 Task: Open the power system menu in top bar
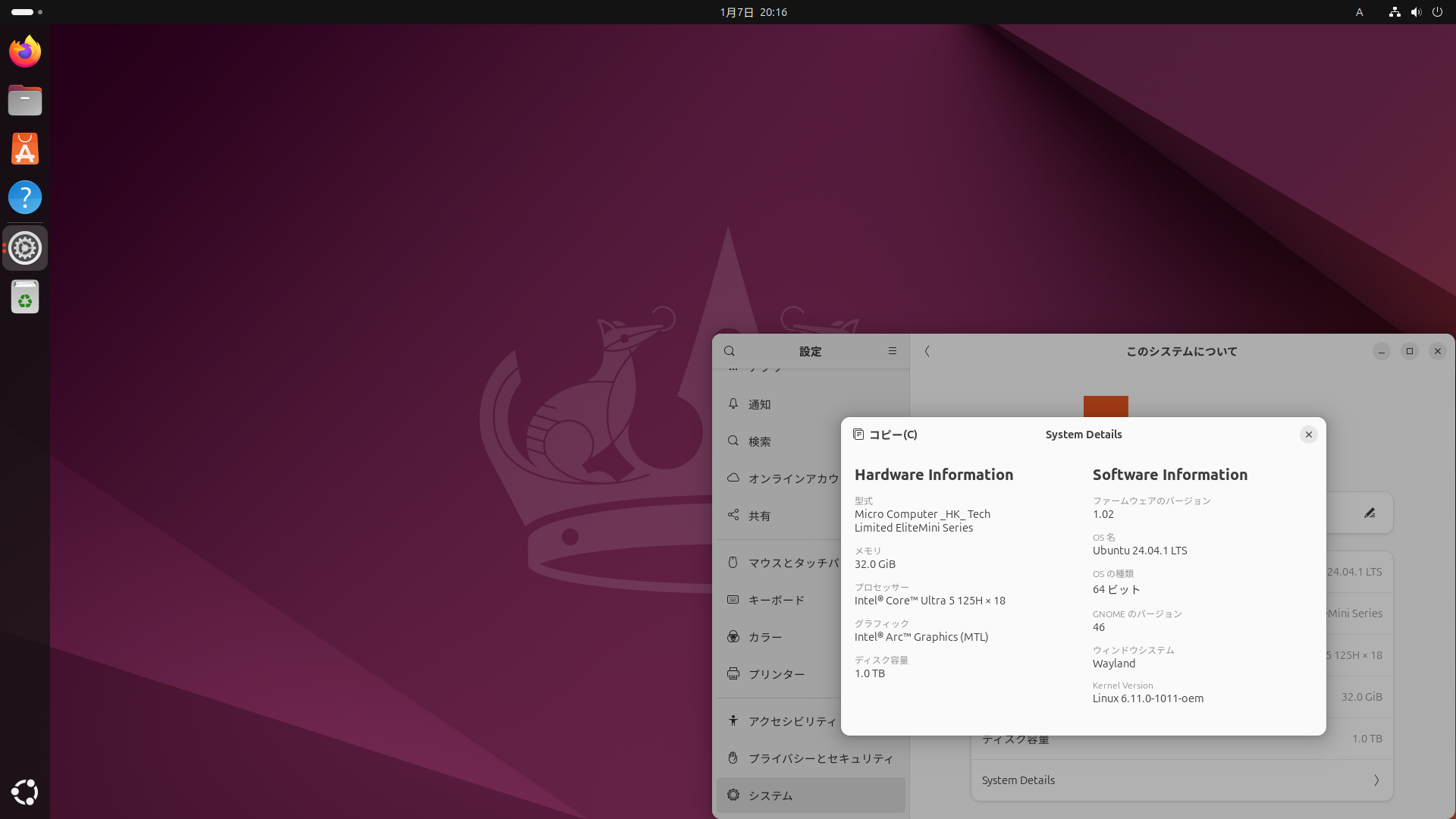pos(1437,12)
